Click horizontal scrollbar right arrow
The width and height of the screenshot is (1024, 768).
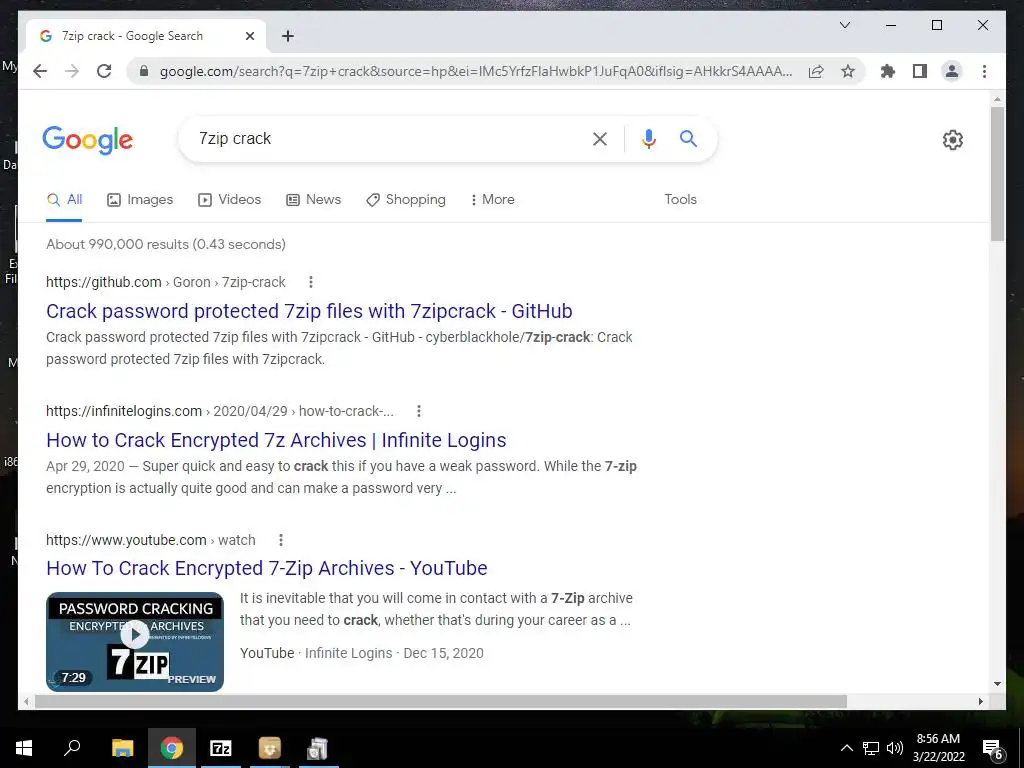[981, 701]
